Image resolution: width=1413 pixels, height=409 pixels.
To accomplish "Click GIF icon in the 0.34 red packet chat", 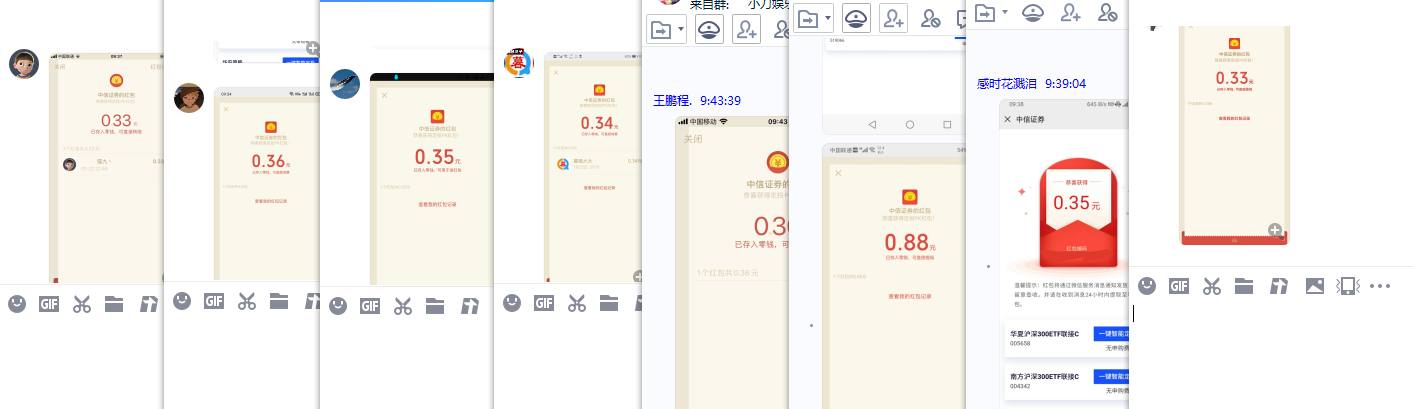I will click(544, 302).
